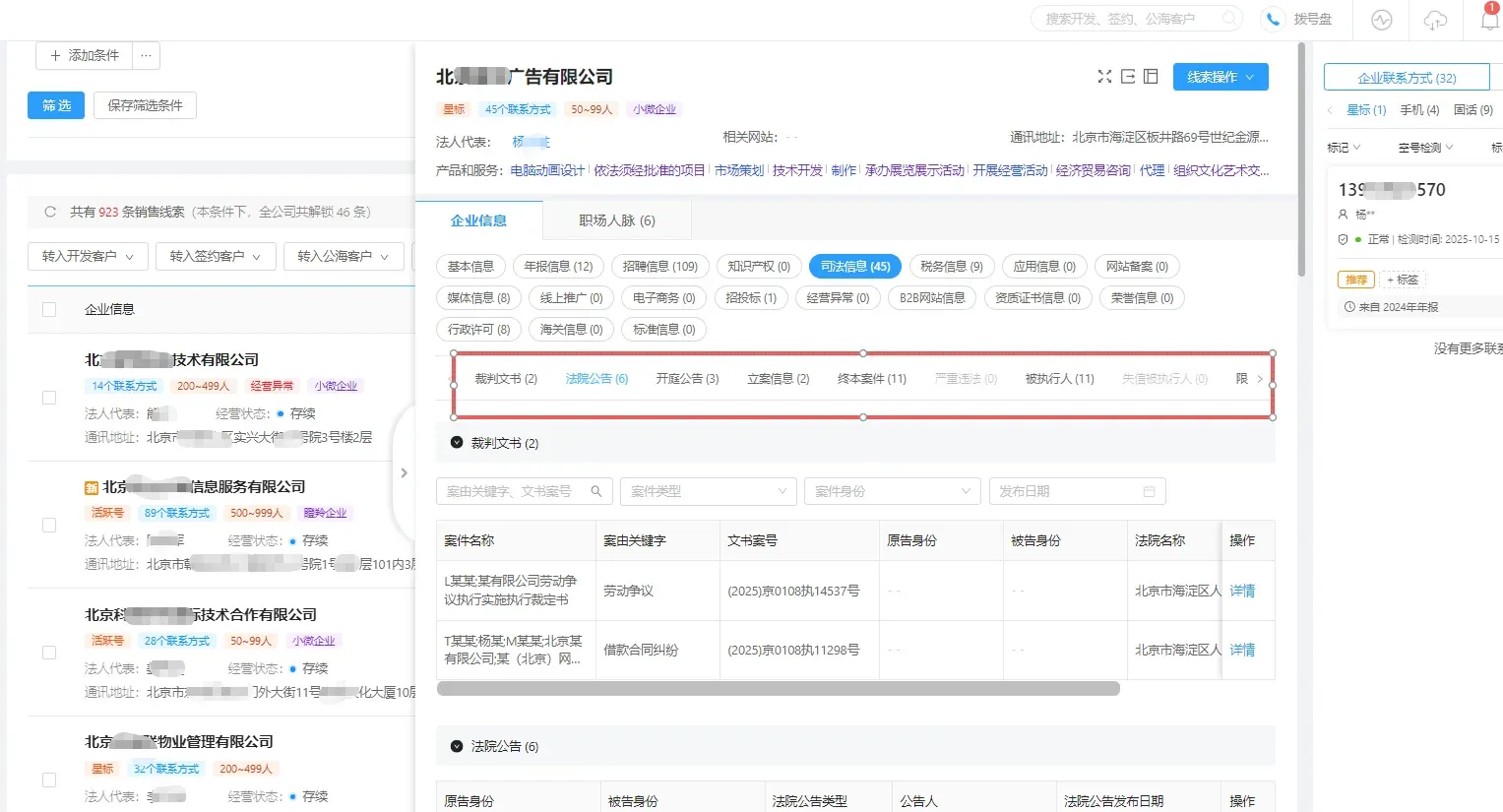Switch to the 职场人脉 (6) tab
The image size is (1503, 812).
[617, 220]
